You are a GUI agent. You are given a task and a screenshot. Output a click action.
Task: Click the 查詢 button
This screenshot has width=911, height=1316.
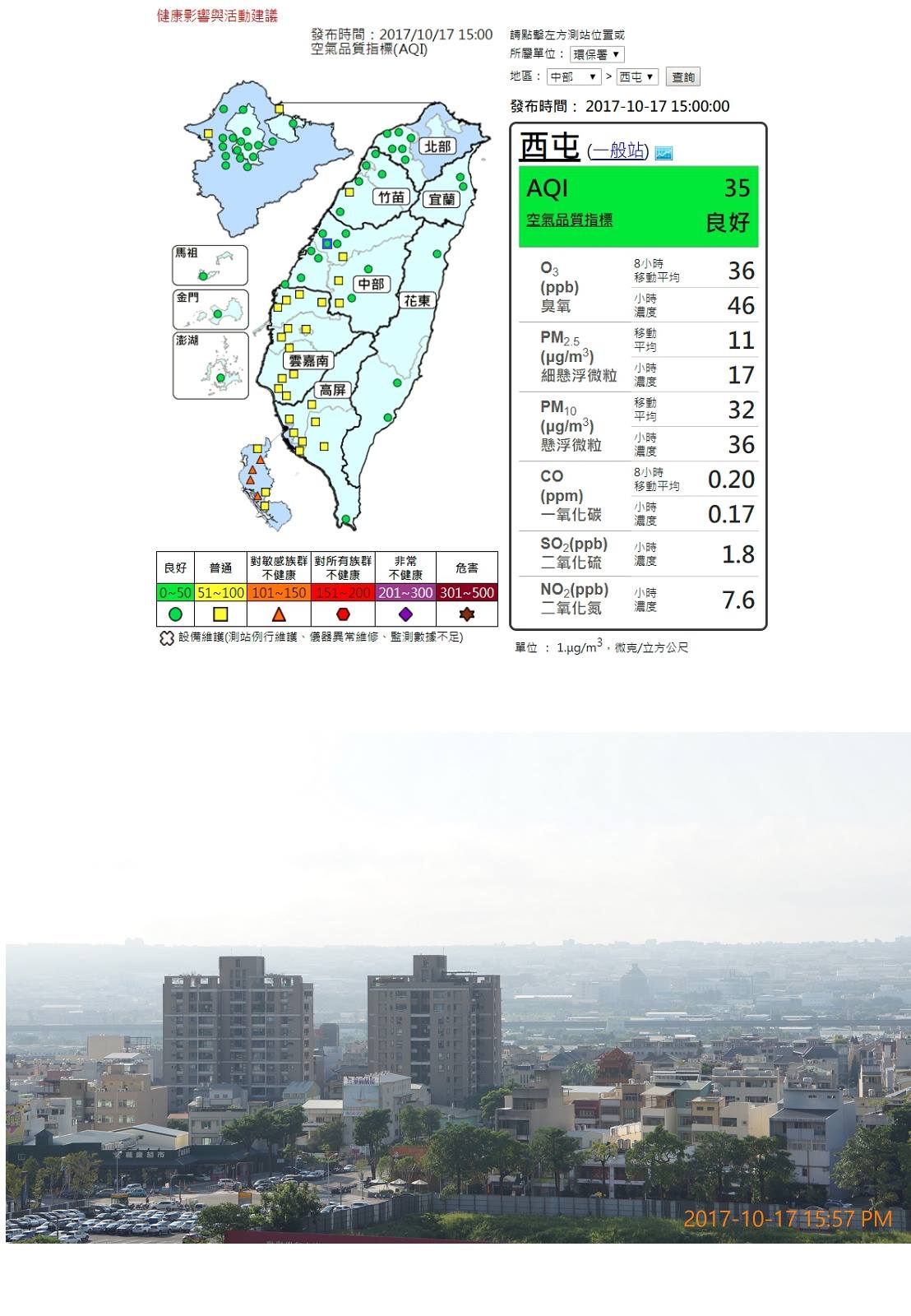(x=683, y=77)
